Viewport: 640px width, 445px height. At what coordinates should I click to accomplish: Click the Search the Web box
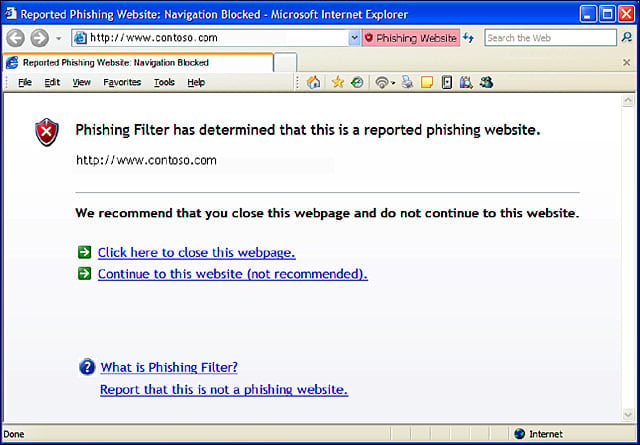coord(550,38)
